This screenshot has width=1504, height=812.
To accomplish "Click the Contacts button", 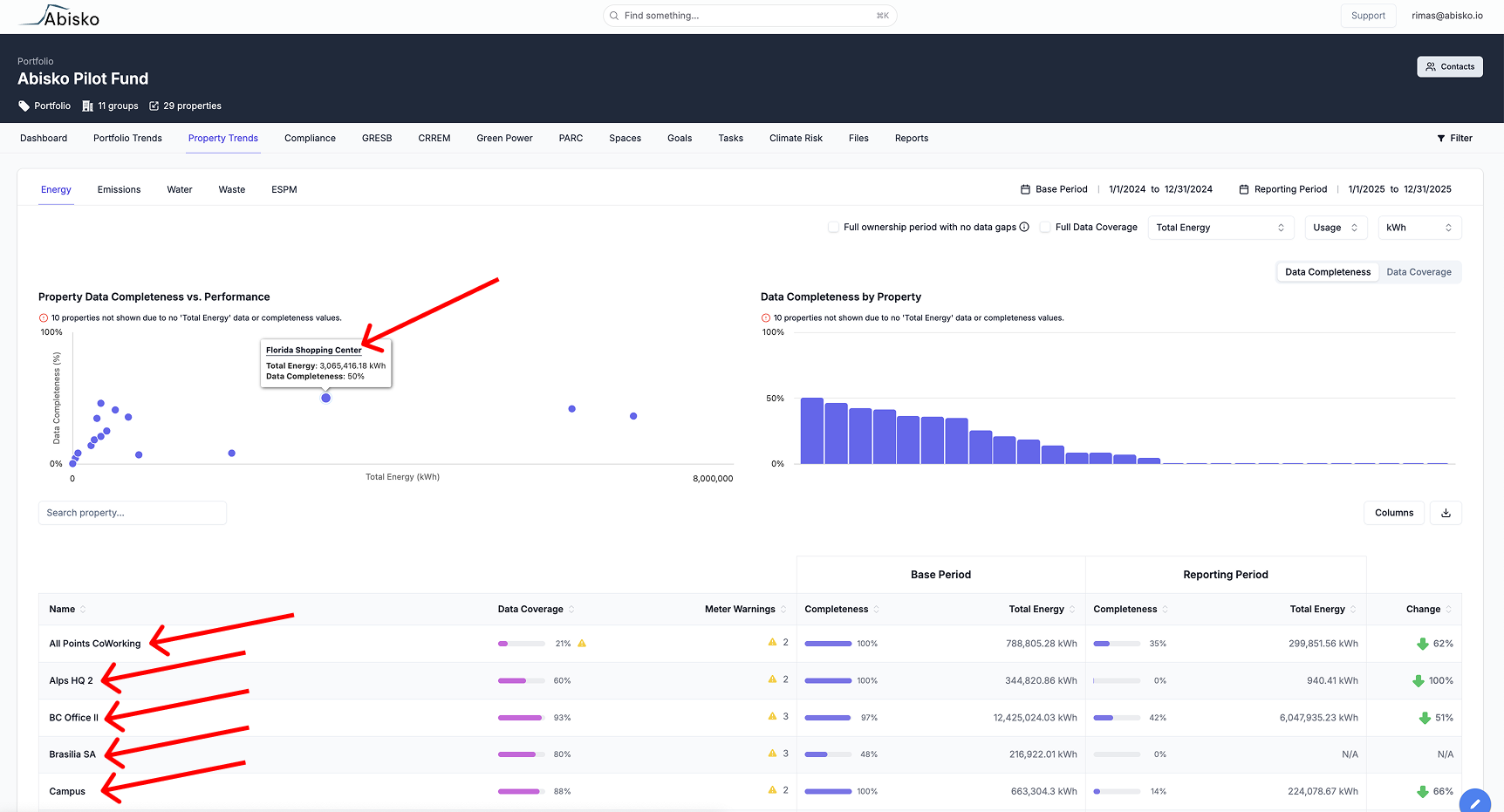I will (x=1449, y=66).
